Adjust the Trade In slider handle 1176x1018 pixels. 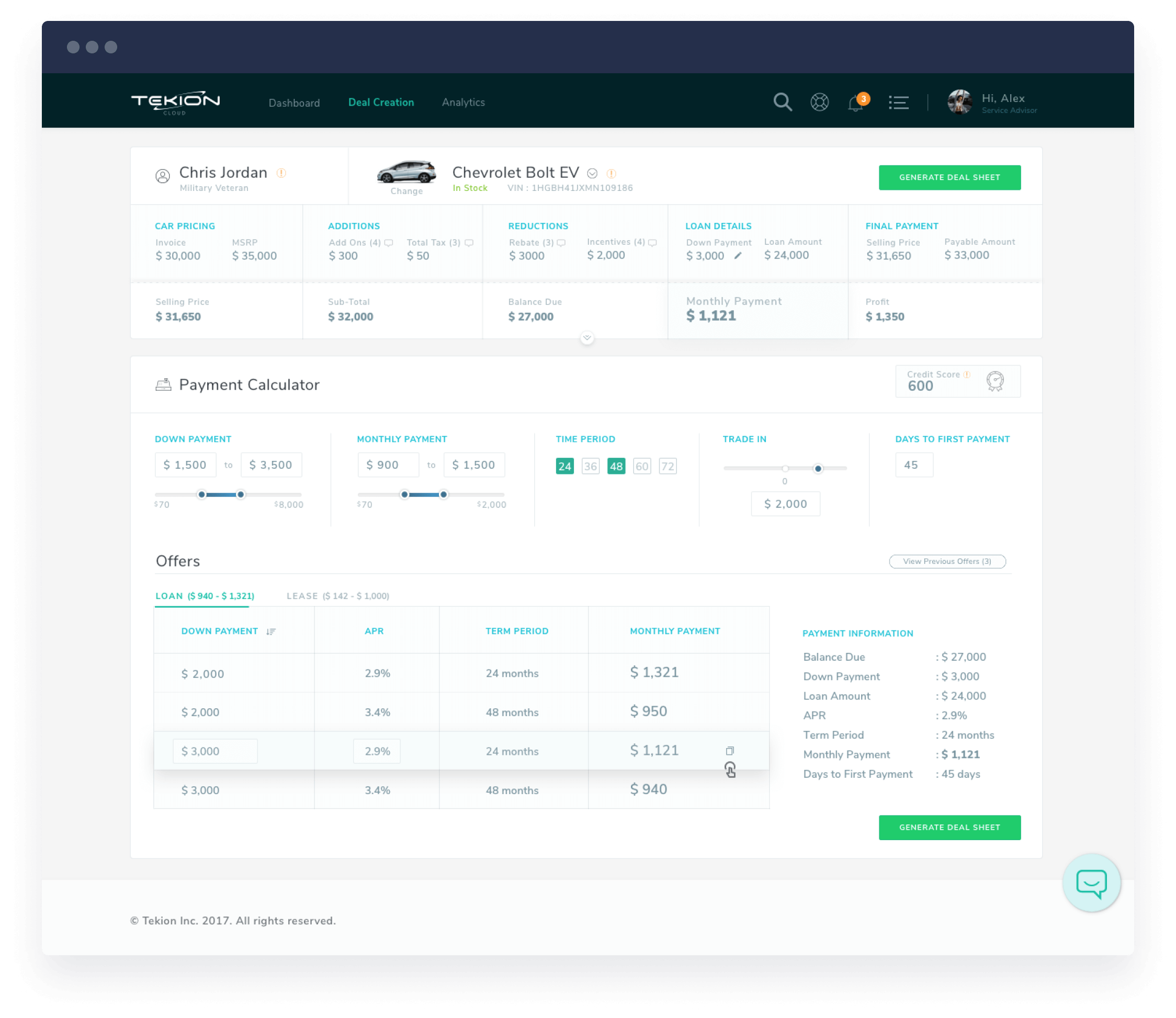[818, 469]
